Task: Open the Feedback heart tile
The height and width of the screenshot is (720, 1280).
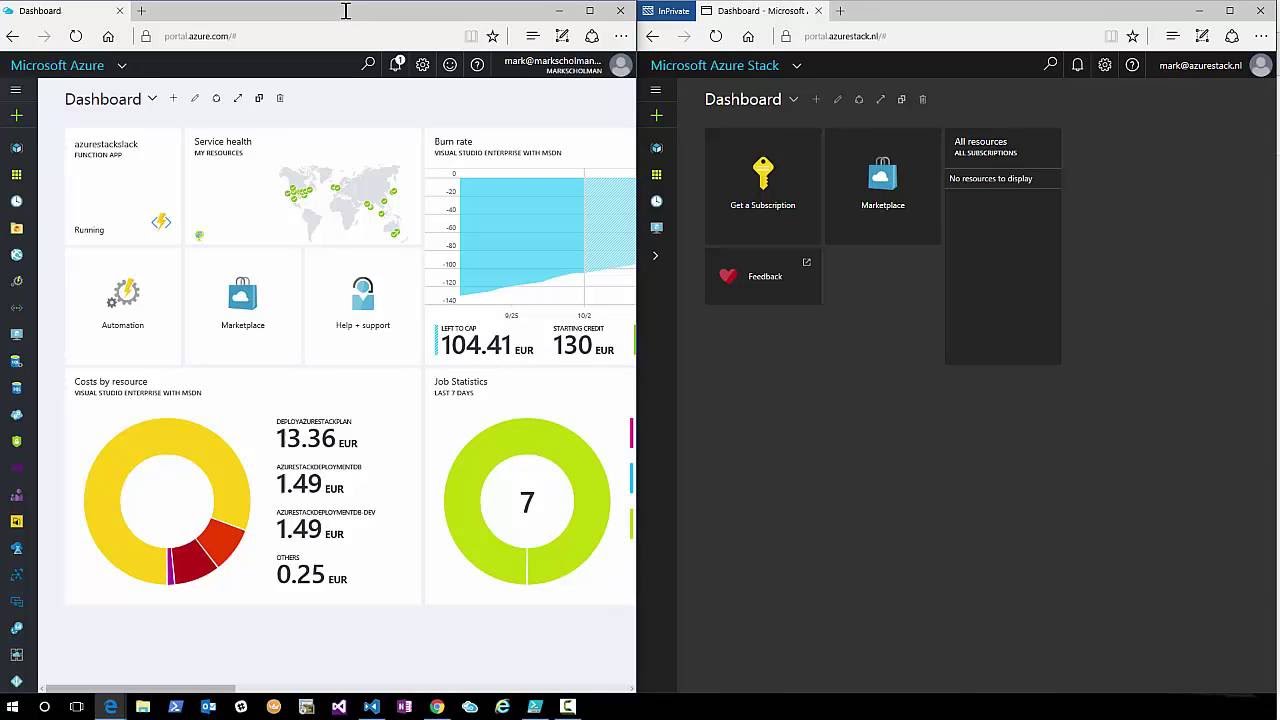Action: coord(763,276)
